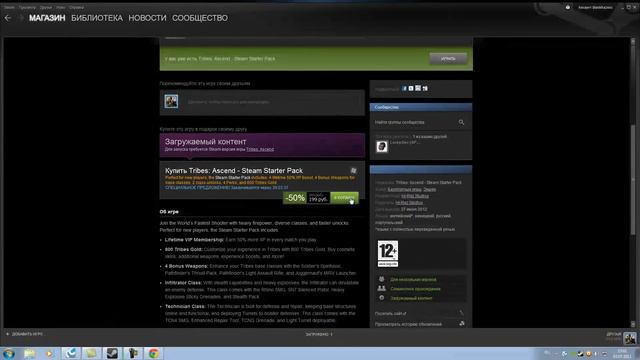
Task: Click the icon beside the visit website link
Action: point(462,313)
